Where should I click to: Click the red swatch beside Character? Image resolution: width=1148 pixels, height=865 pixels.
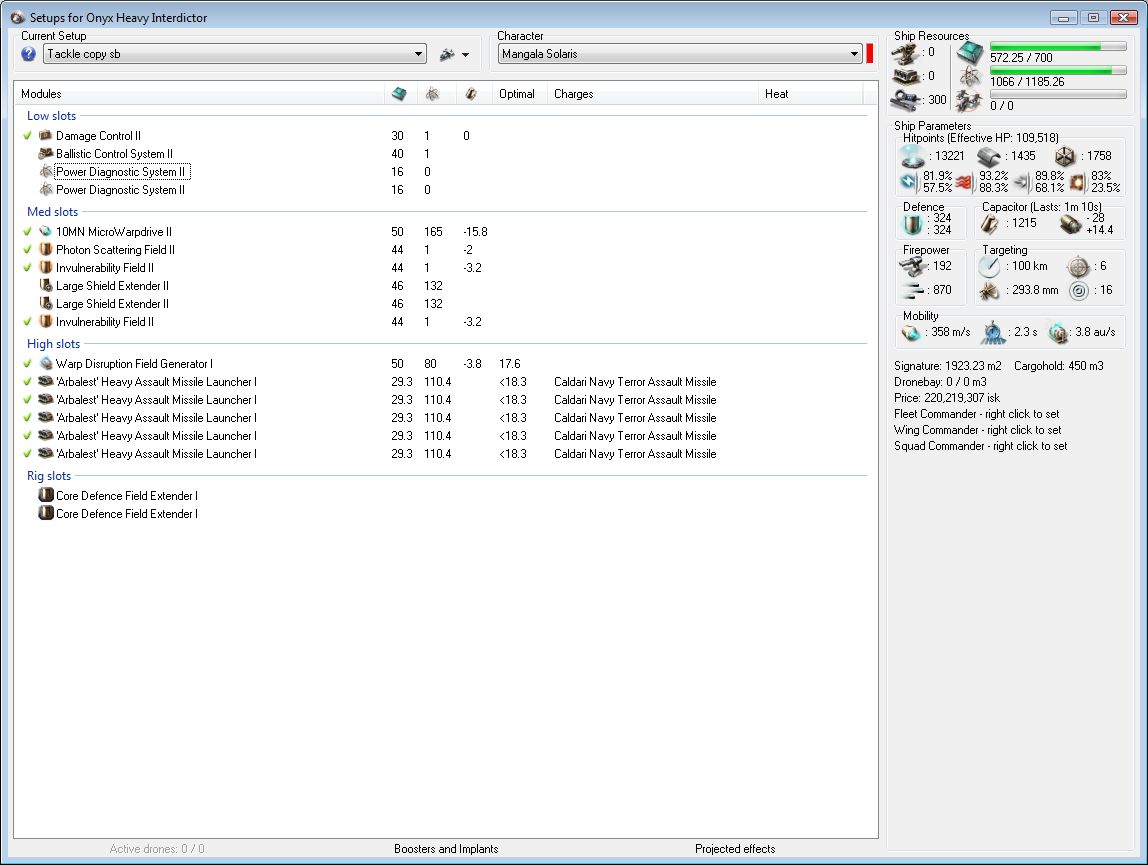(x=870, y=54)
